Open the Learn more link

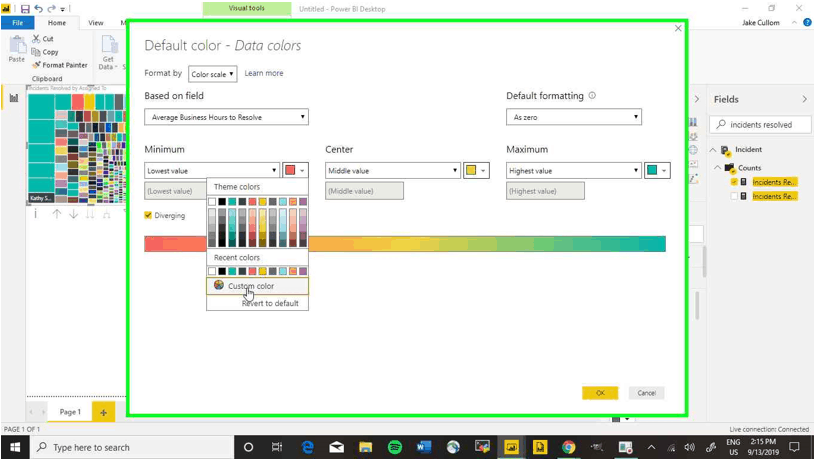[264, 73]
